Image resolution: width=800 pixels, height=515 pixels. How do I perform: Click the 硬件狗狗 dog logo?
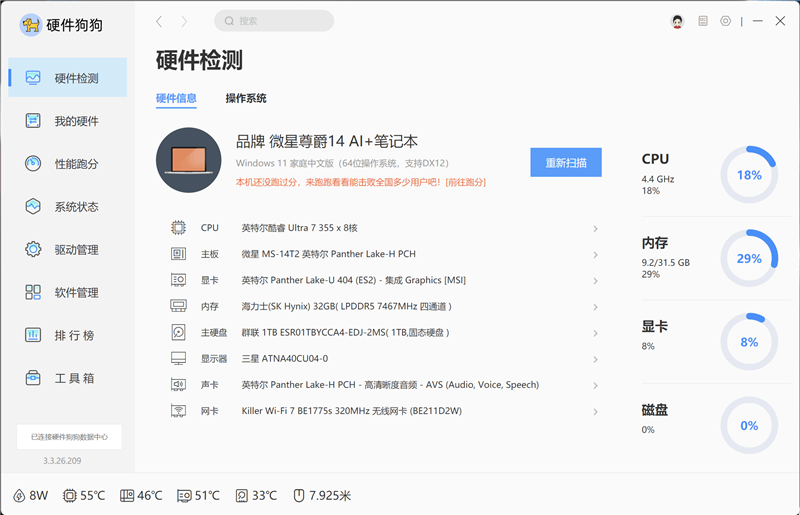[x=30, y=24]
